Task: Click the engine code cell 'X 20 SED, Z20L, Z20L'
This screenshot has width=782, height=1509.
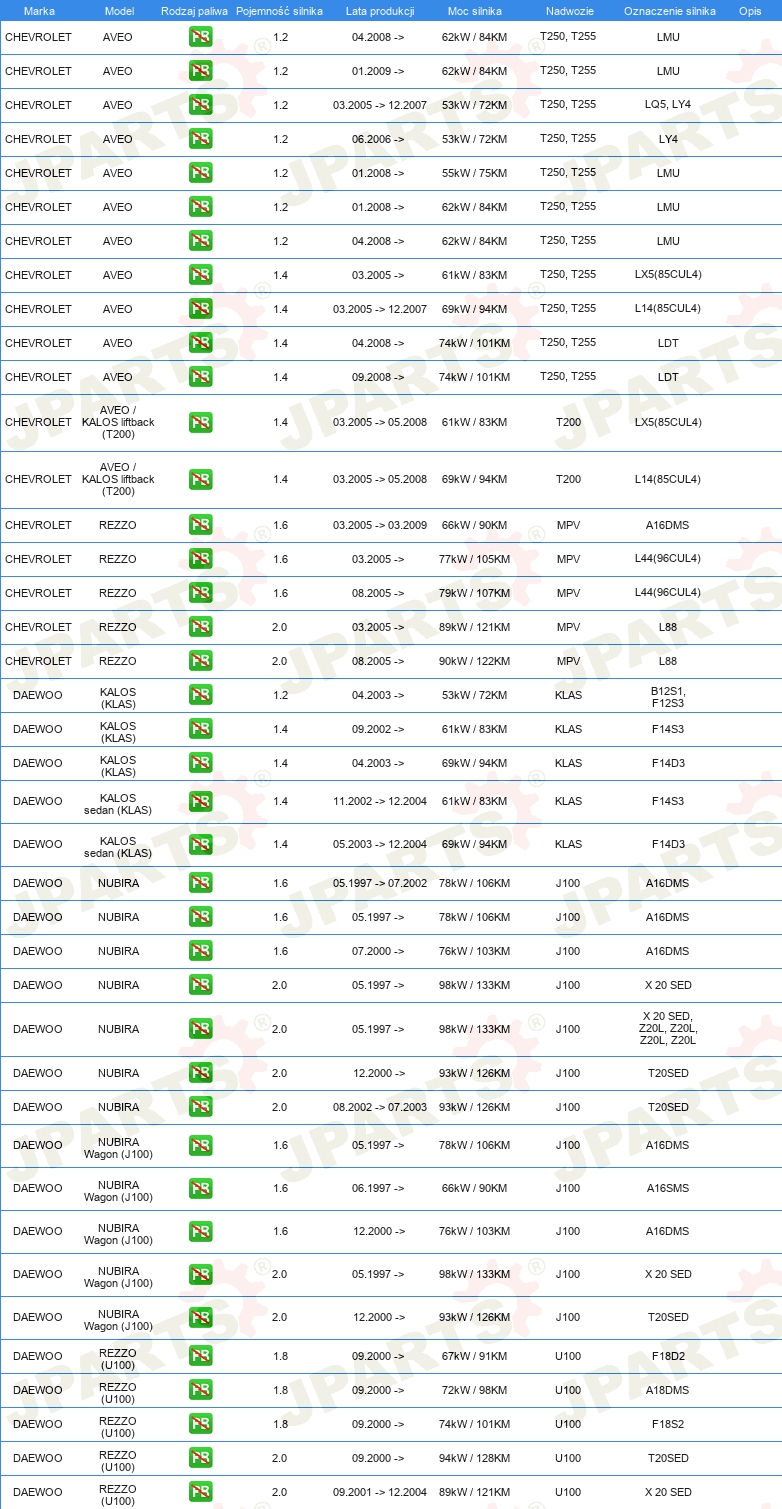Action: (668, 1029)
